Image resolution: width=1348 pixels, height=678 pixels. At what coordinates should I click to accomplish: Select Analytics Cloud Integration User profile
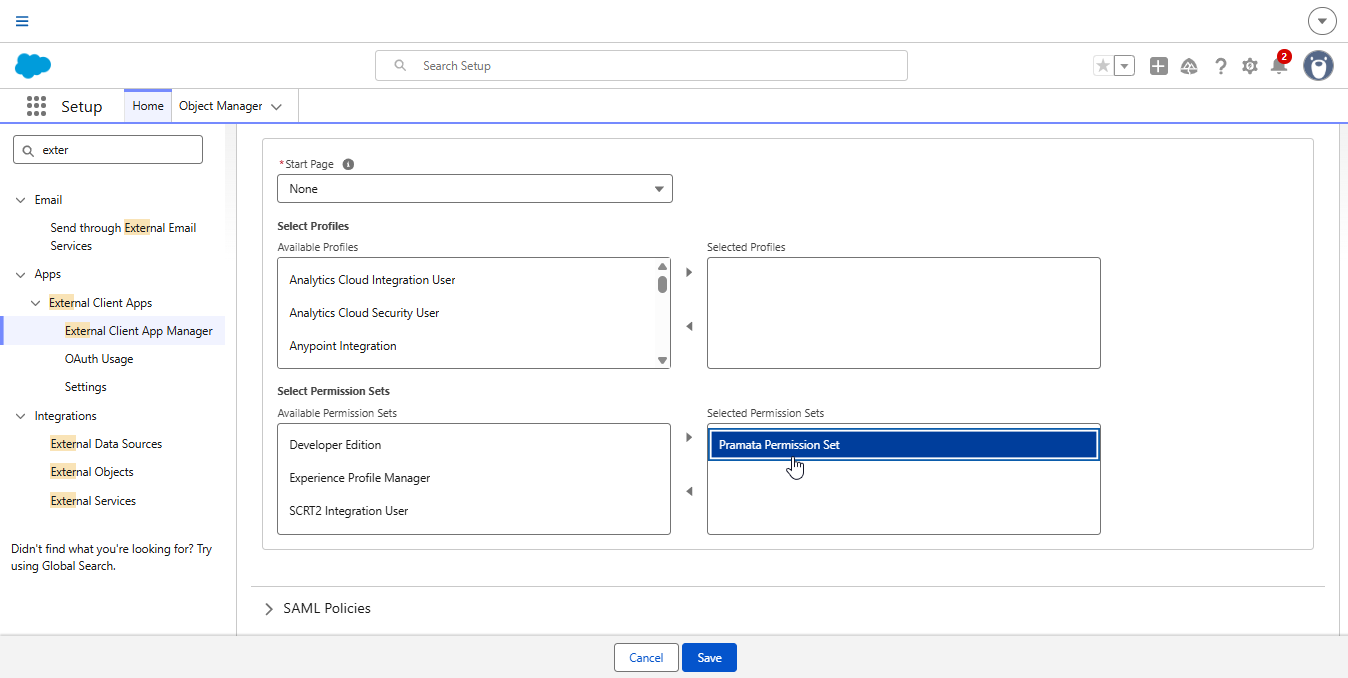pos(466,280)
